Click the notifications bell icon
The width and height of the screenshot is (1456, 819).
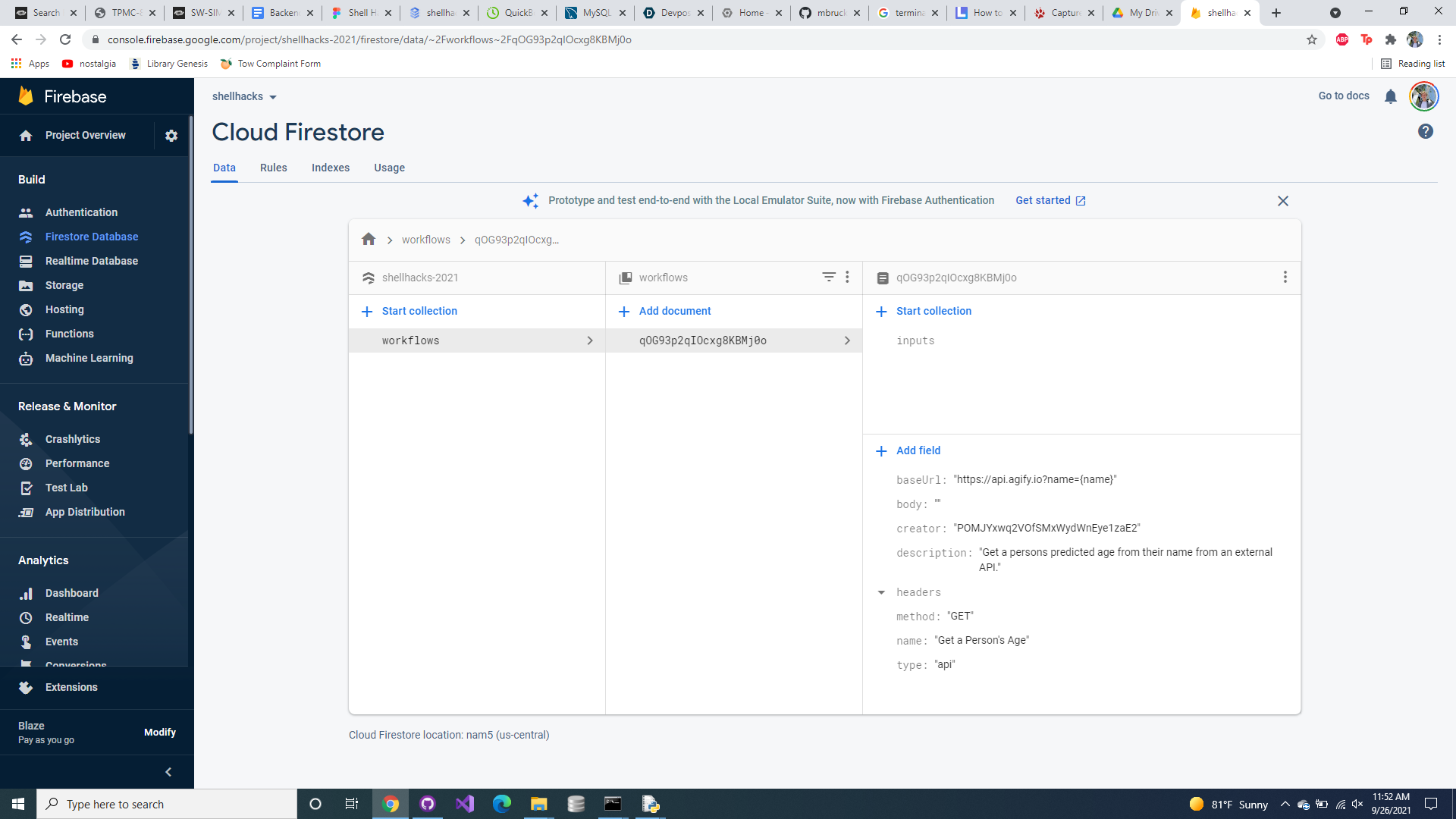(x=1390, y=96)
